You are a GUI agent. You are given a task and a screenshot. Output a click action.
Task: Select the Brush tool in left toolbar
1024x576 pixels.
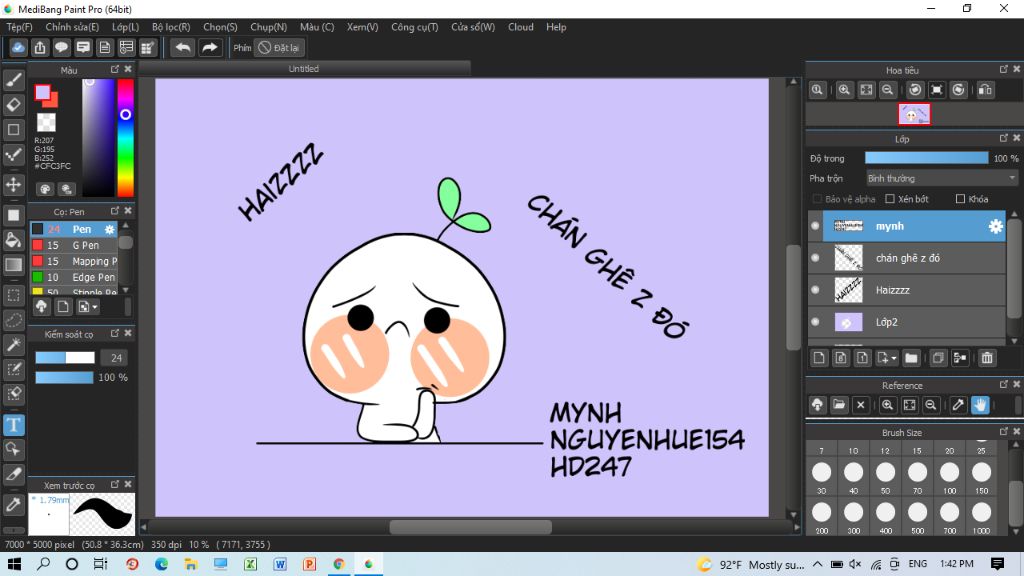click(14, 80)
